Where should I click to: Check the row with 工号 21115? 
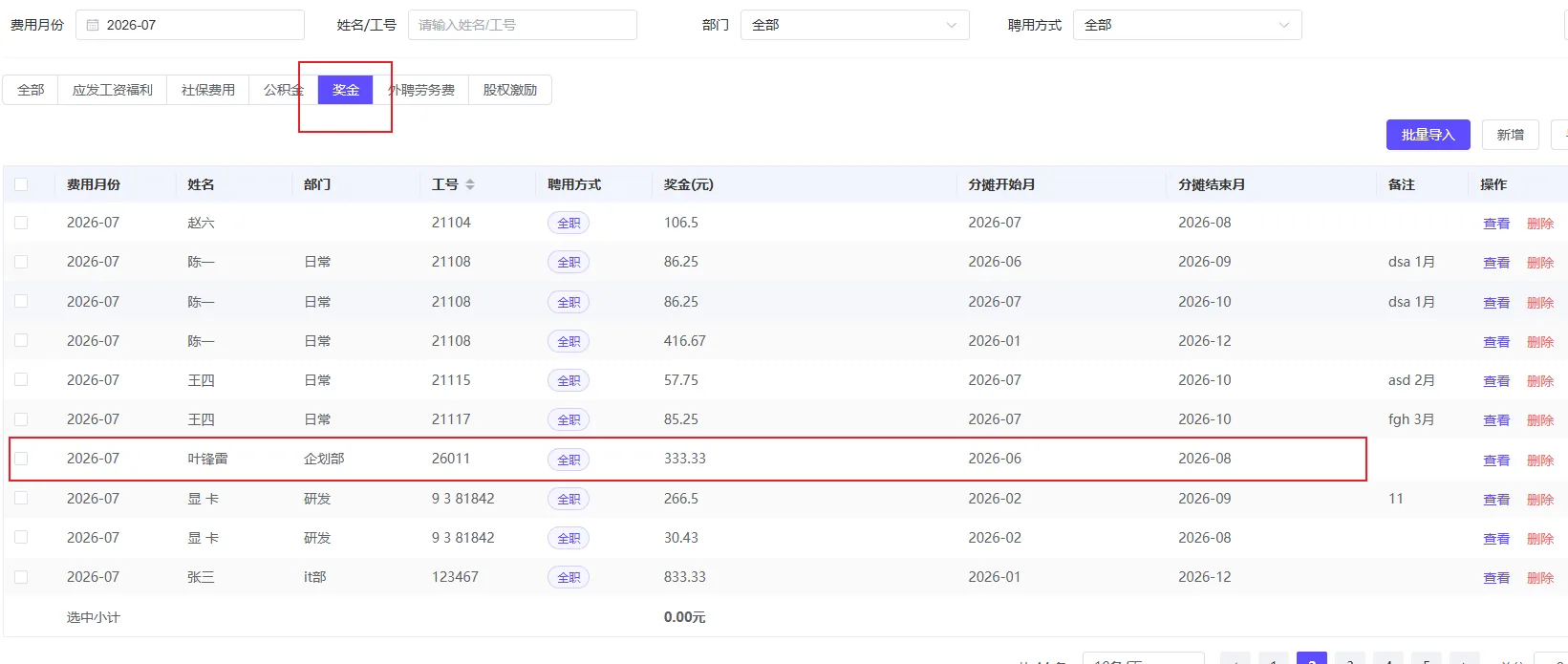coord(21,380)
